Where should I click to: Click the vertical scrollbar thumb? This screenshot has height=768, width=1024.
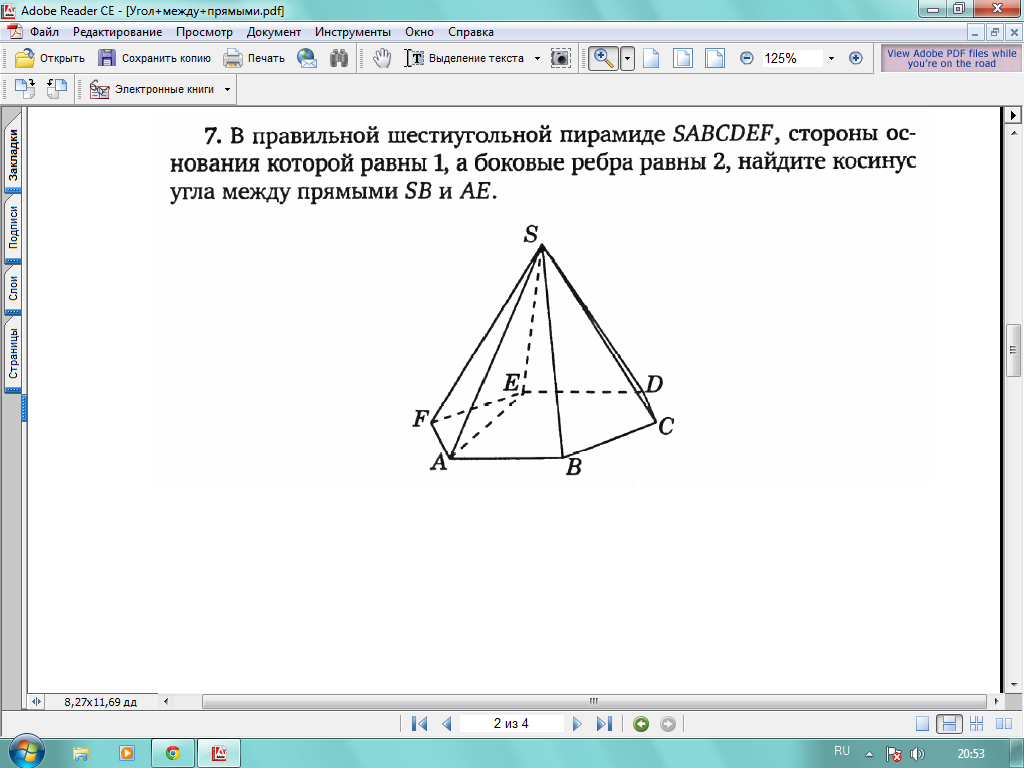(1013, 351)
